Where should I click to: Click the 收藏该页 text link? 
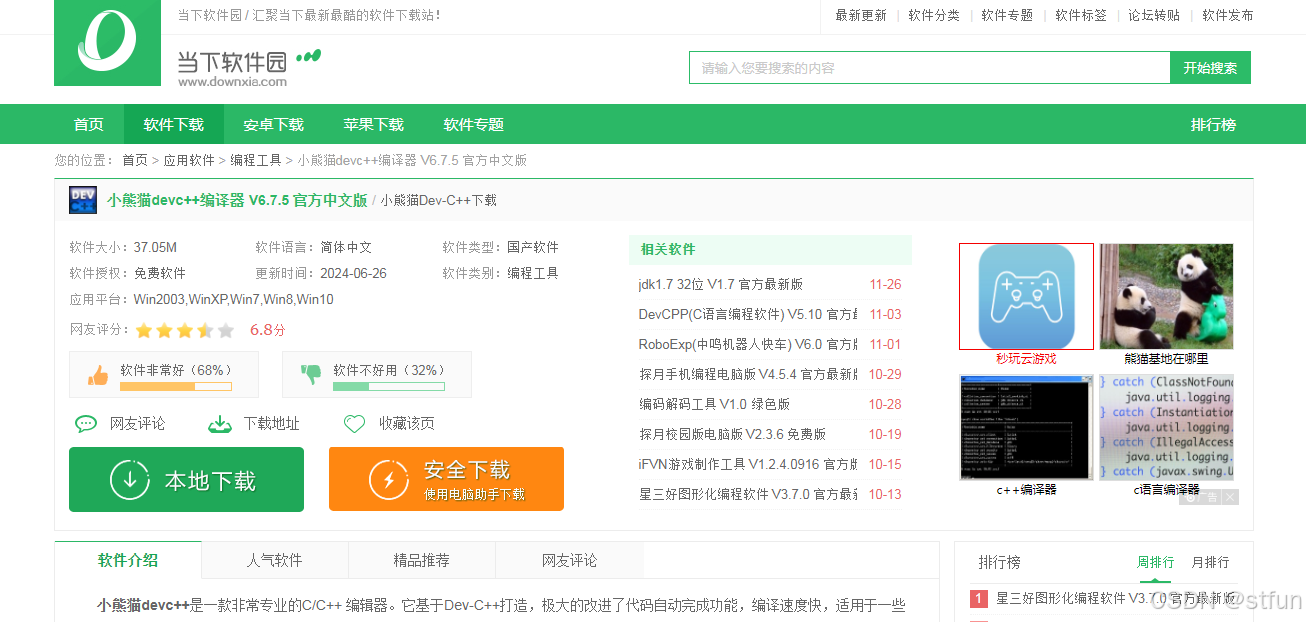tap(406, 424)
